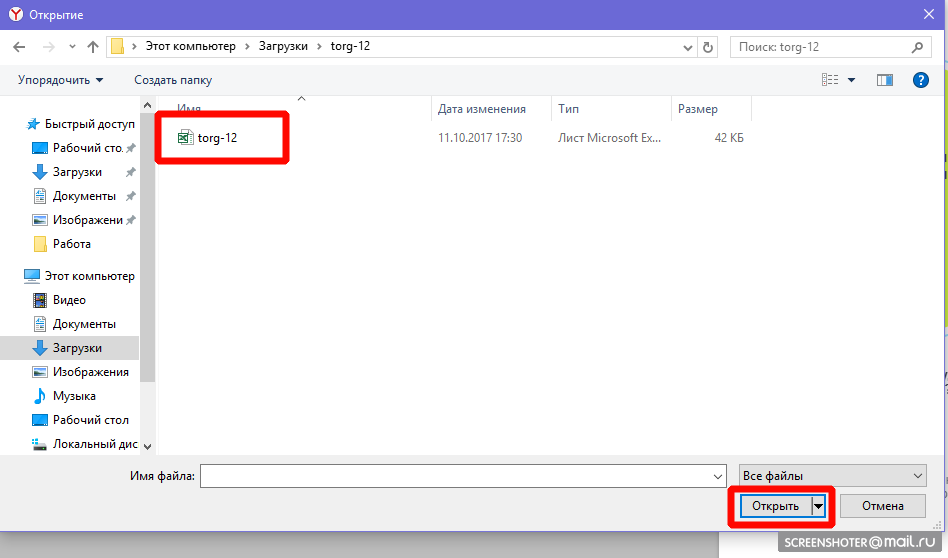
Task: Click the 'Открыть' button
Action: click(776, 506)
